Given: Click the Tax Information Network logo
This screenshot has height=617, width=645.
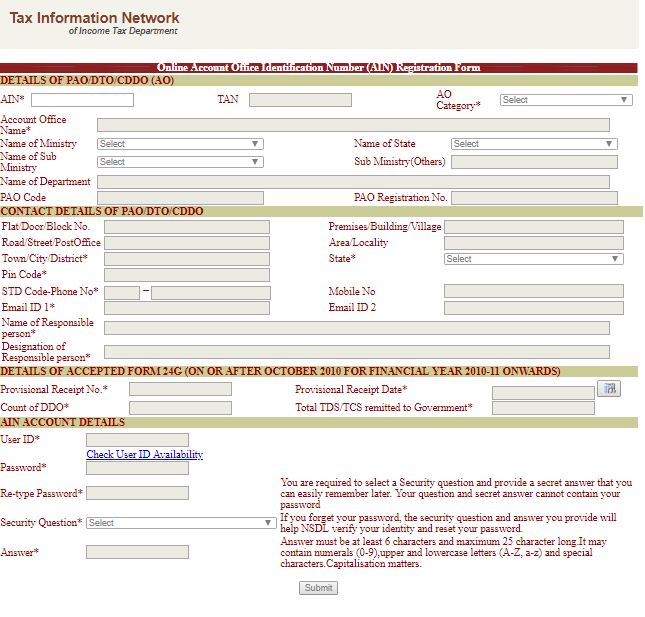Looking at the screenshot, I should coord(95,23).
